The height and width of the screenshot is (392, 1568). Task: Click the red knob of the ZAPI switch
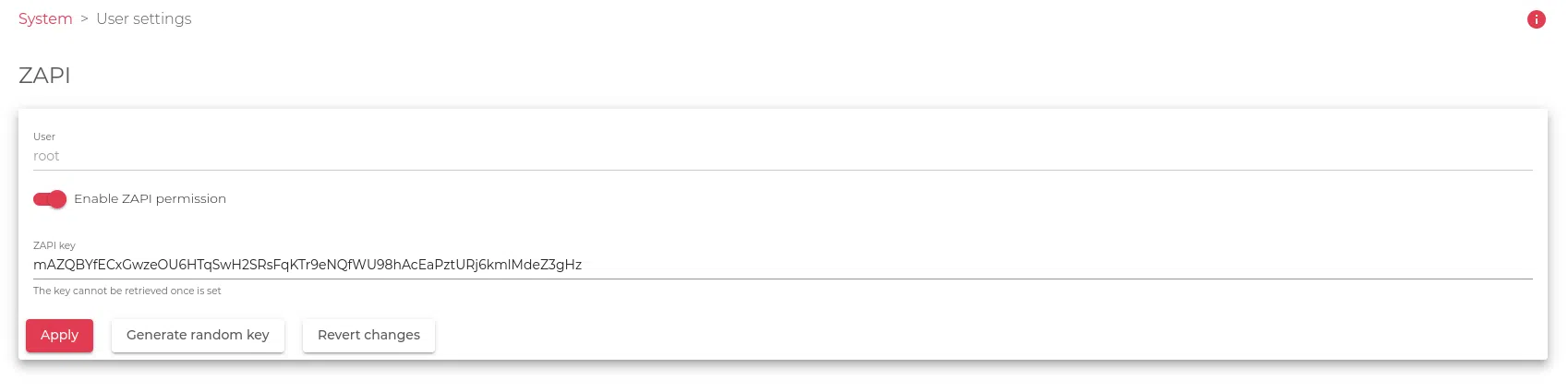57,199
